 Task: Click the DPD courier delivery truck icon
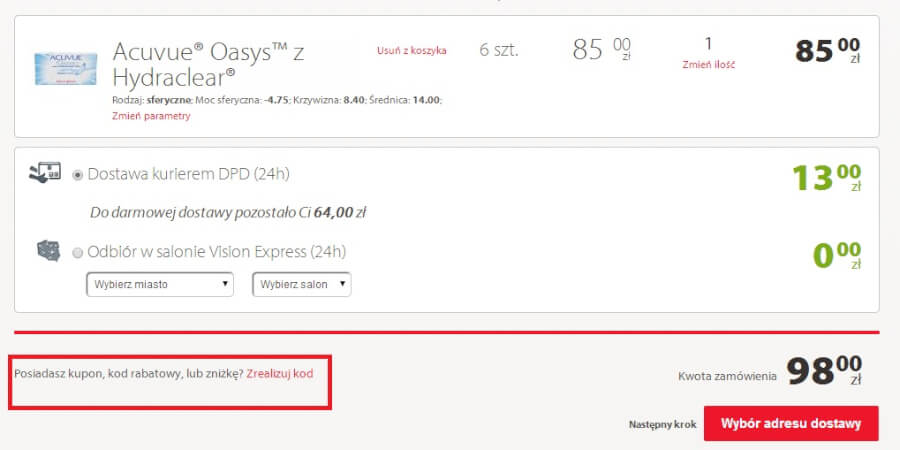46,173
